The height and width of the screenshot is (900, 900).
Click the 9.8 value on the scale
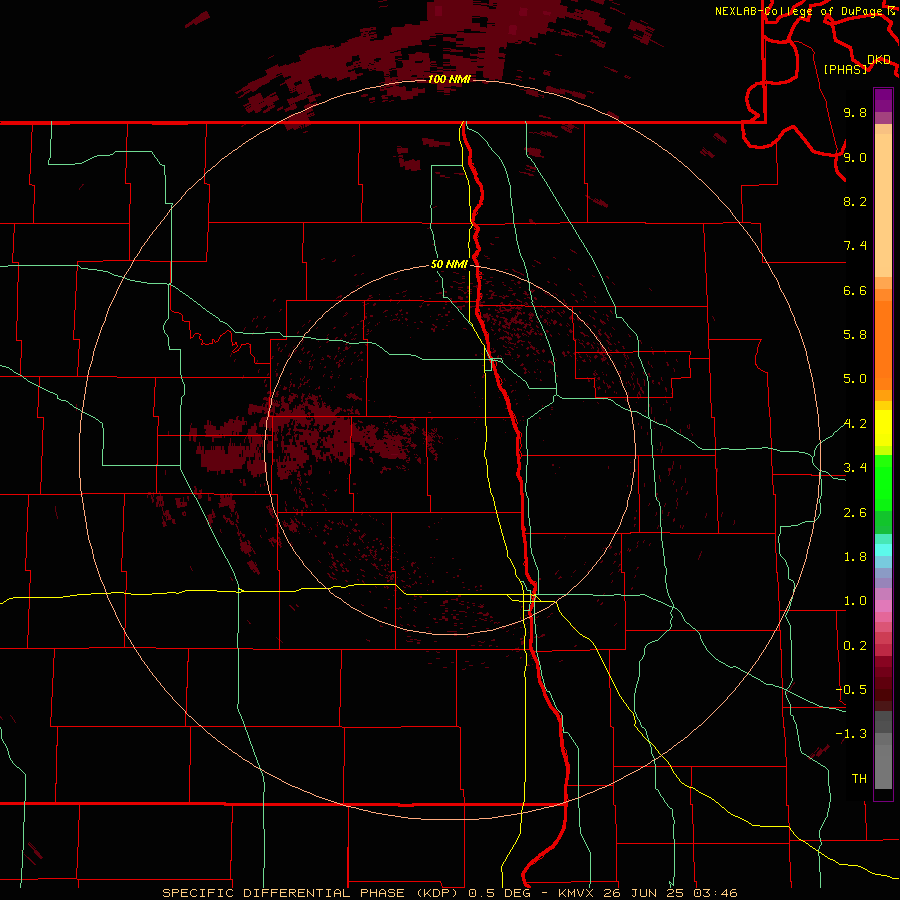click(x=855, y=112)
